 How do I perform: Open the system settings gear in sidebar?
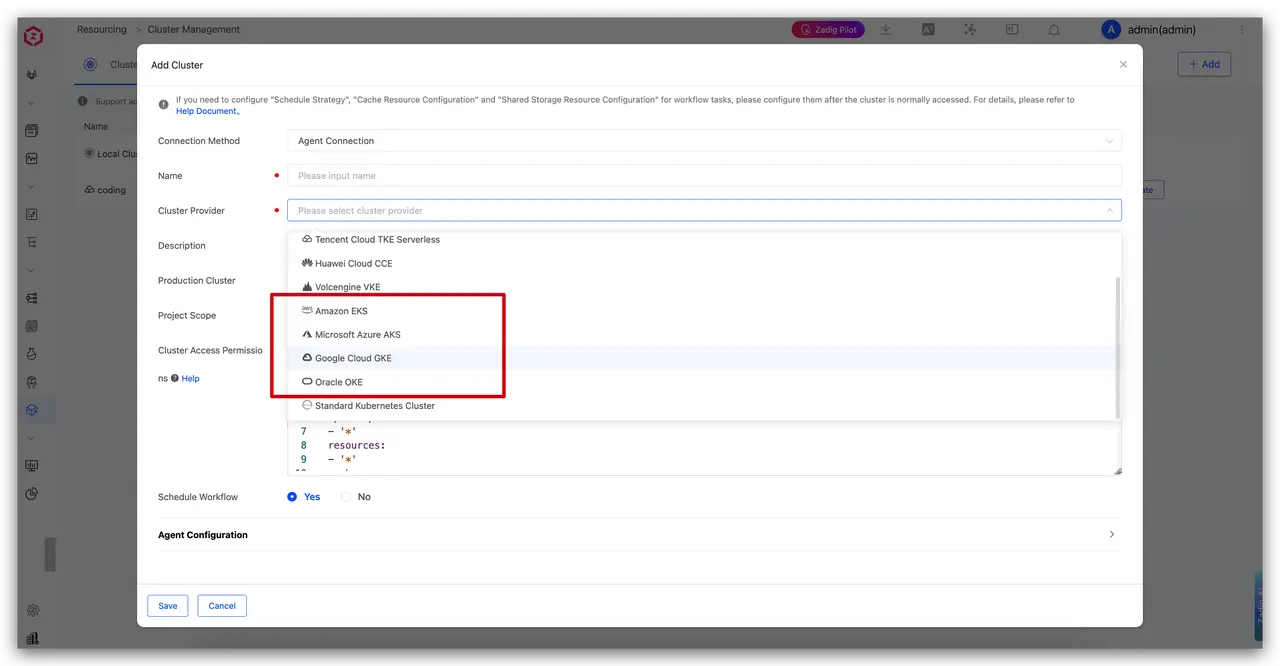32,610
